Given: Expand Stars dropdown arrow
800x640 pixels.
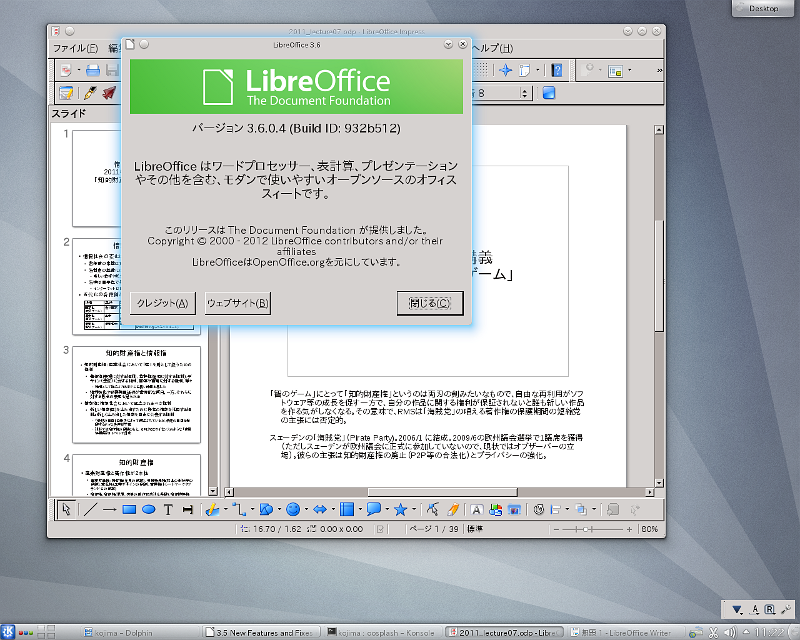Looking at the screenshot, I should (x=414, y=509).
